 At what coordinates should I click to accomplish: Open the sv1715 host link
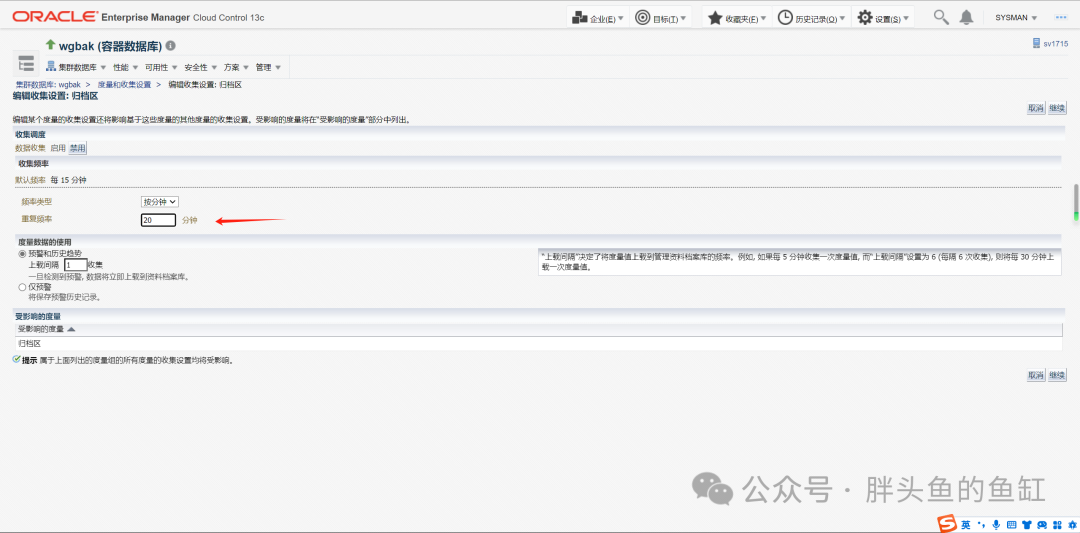[x=1055, y=43]
